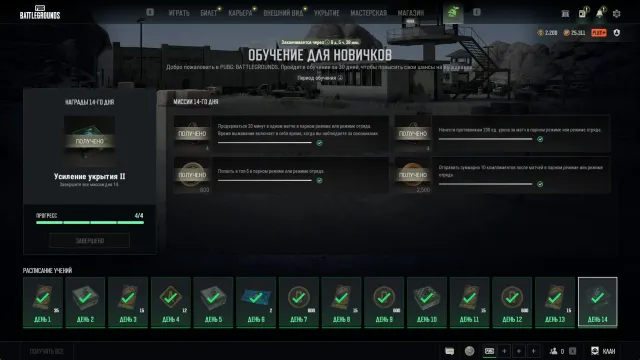Open the ИГРАТЬ tab

click(x=179, y=13)
